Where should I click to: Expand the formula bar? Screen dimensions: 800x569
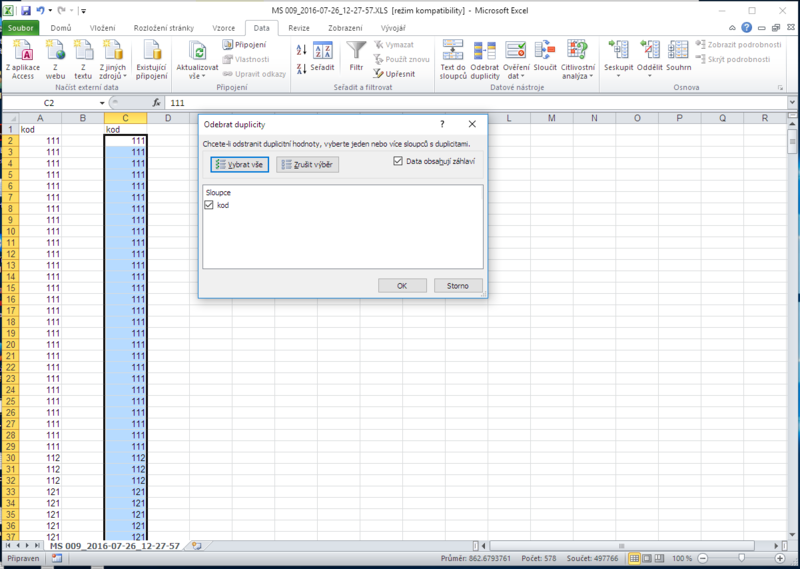click(792, 103)
